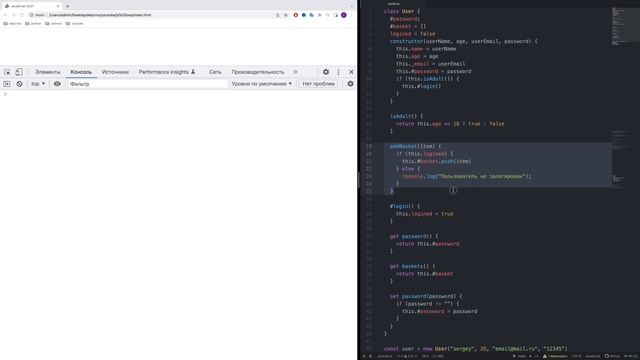Place cursor on addBasket(item) line
640x360 pixels.
point(415,146)
